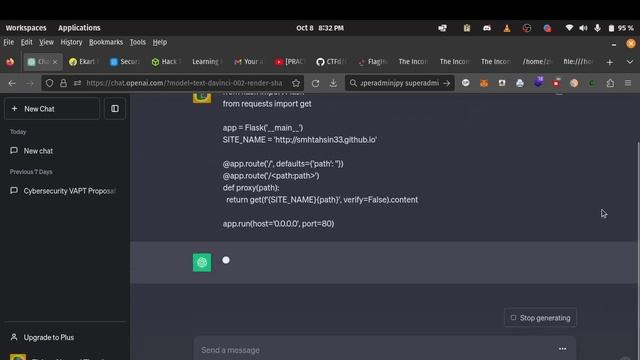This screenshot has width=640, height=360.
Task: Bookmark page with star icon
Action: tap(296, 83)
